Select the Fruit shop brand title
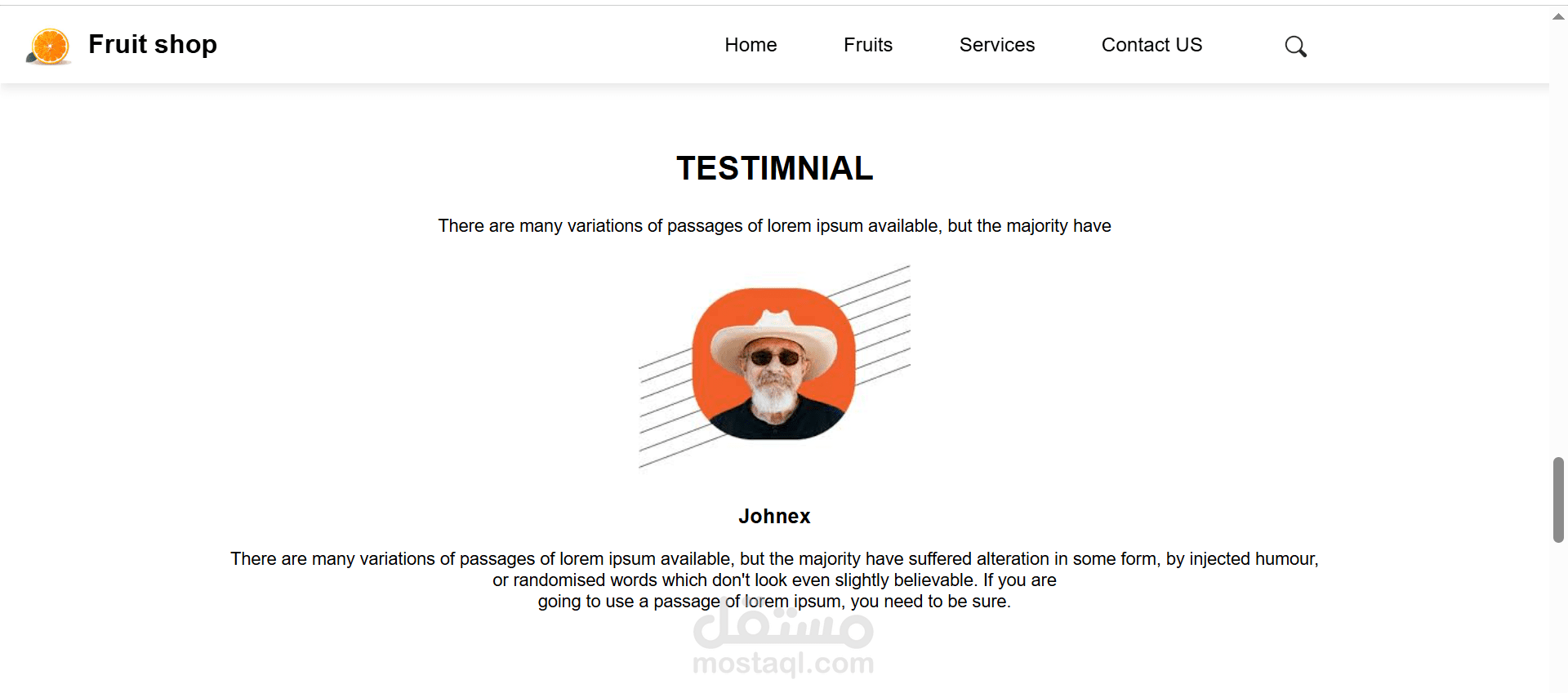Viewport: 1568px width, 693px height. (x=153, y=44)
